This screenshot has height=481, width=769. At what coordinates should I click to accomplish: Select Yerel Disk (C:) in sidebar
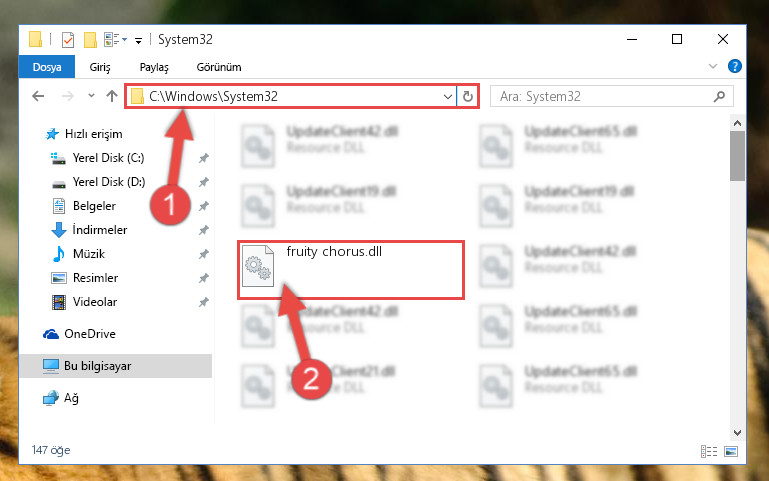click(x=108, y=158)
